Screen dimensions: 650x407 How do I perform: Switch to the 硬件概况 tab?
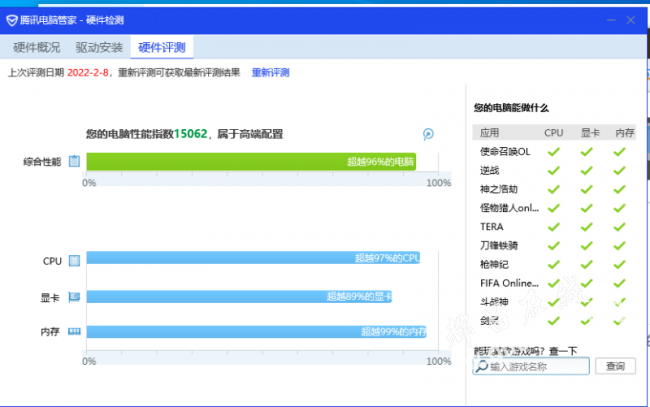click(x=36, y=47)
